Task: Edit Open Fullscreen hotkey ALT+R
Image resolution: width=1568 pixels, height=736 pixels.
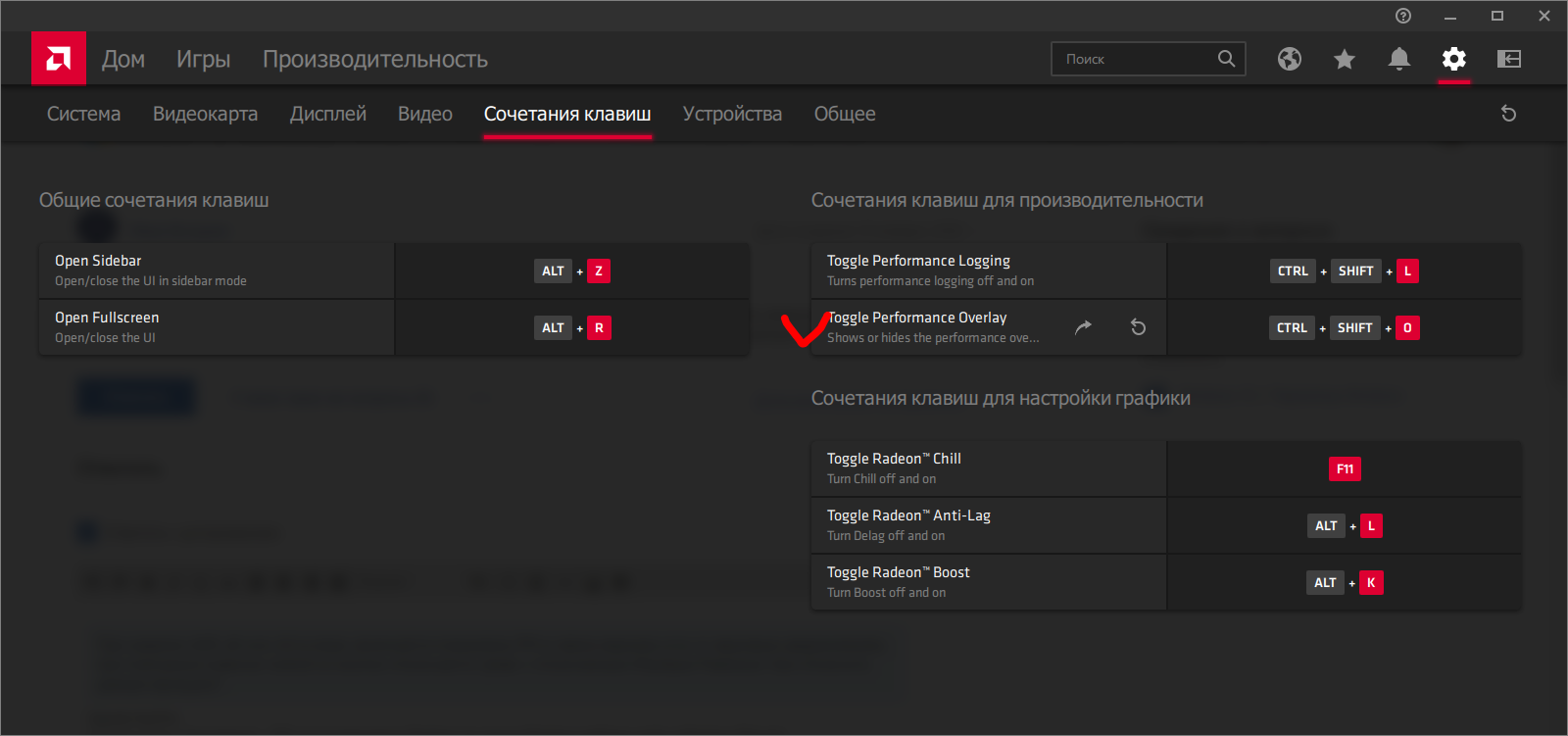Action: [572, 327]
